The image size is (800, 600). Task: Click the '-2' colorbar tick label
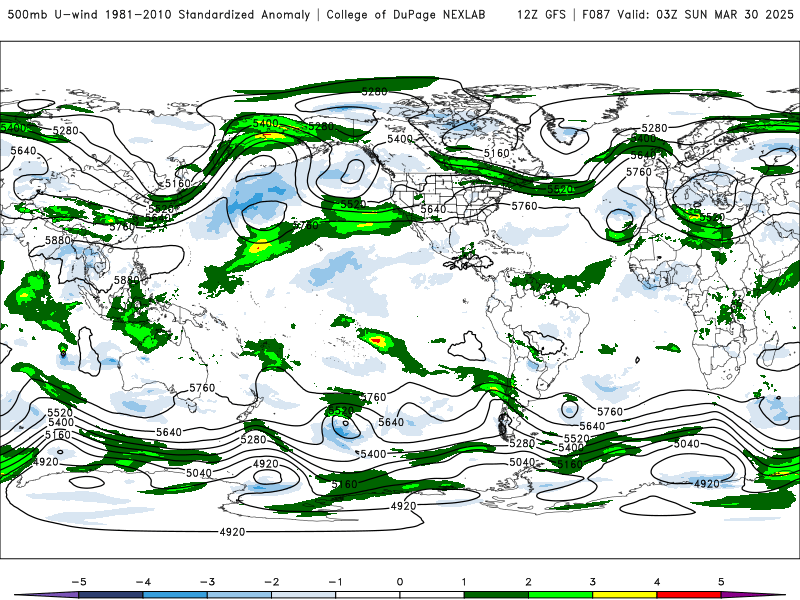[271, 582]
